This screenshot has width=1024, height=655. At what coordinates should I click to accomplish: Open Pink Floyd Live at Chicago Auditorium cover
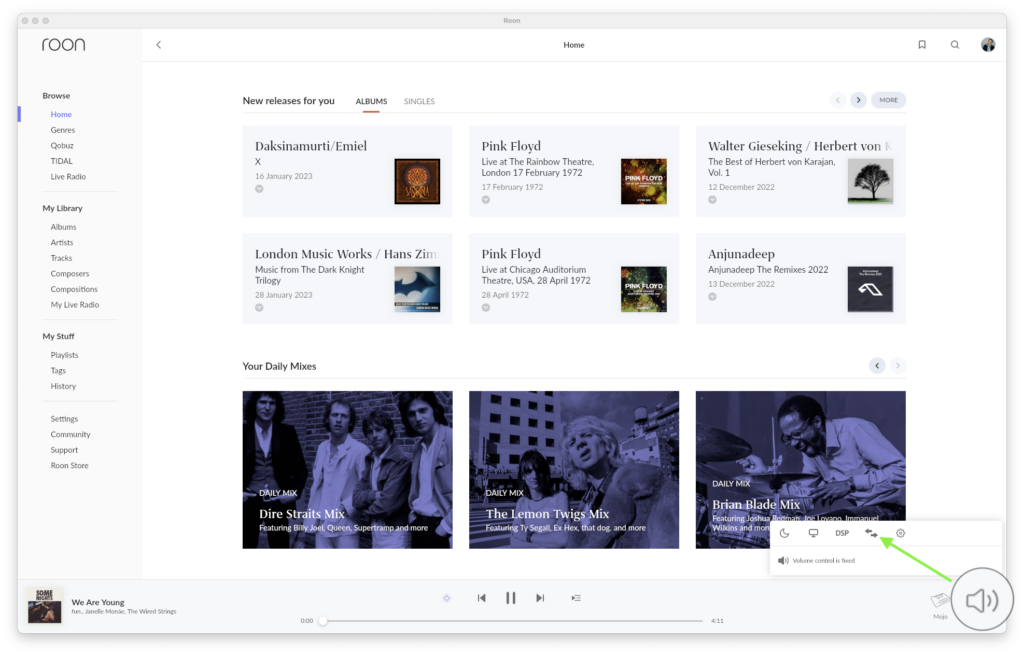coord(644,289)
